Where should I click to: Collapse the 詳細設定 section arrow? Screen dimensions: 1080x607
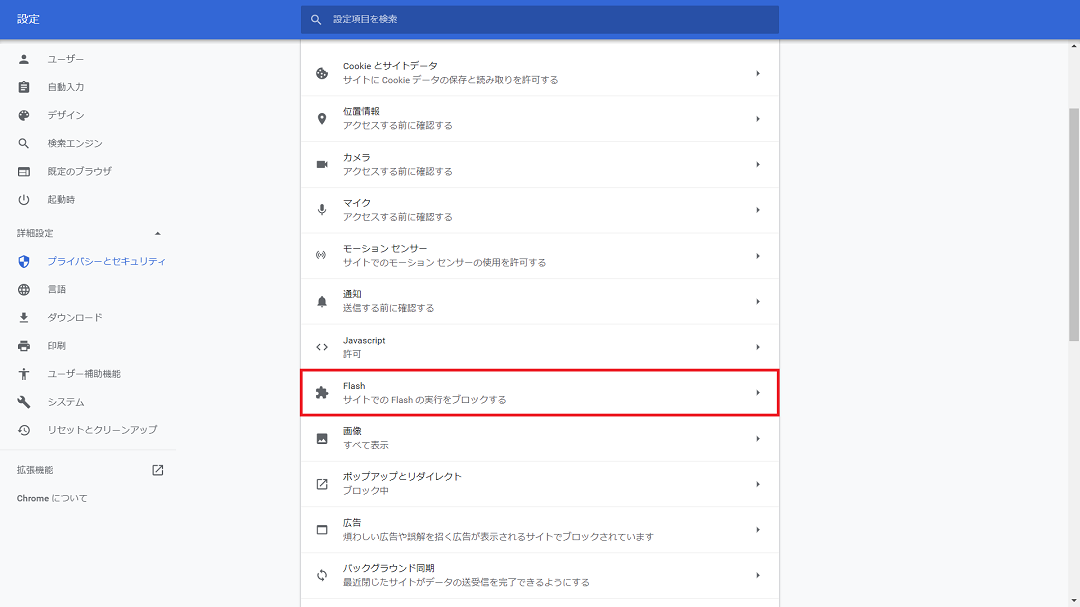click(x=157, y=233)
